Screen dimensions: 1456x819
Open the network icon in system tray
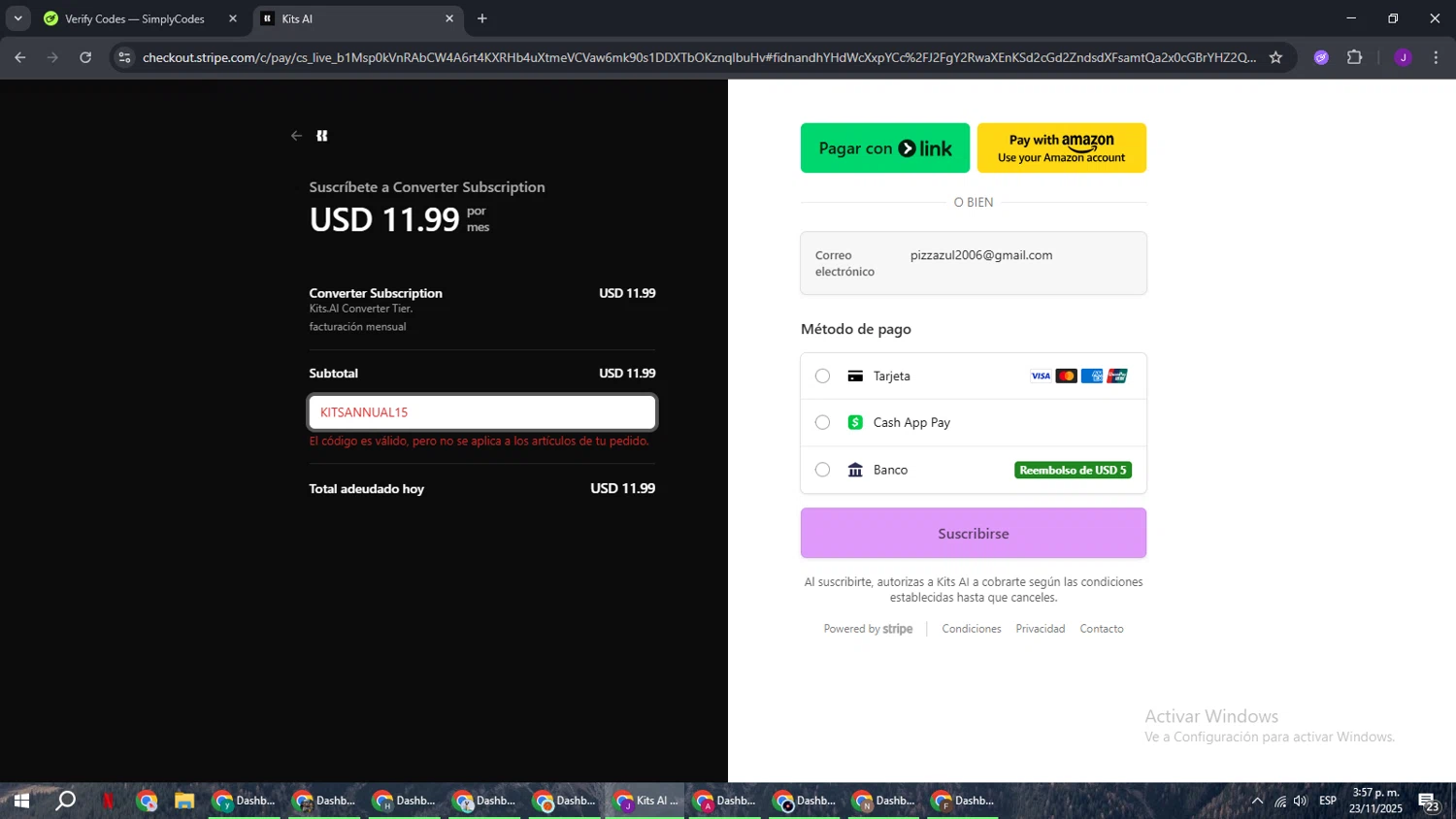pos(1280,801)
